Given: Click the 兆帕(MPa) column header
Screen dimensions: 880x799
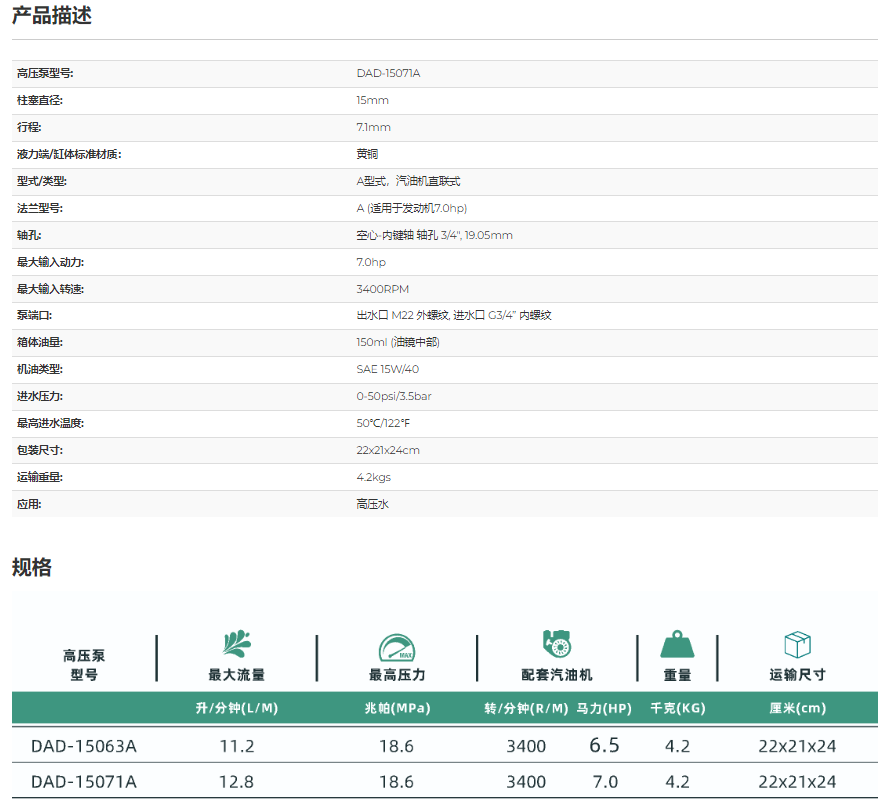Looking at the screenshot, I should [396, 708].
